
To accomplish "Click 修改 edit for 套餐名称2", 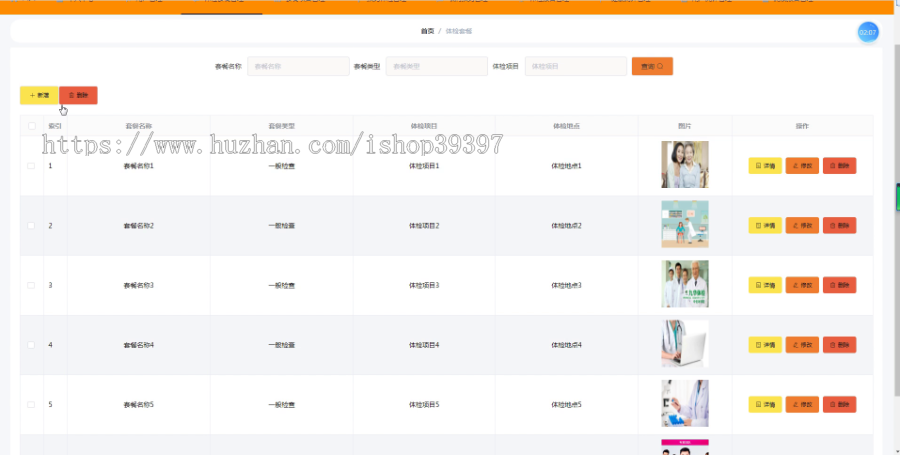I will coord(802,225).
